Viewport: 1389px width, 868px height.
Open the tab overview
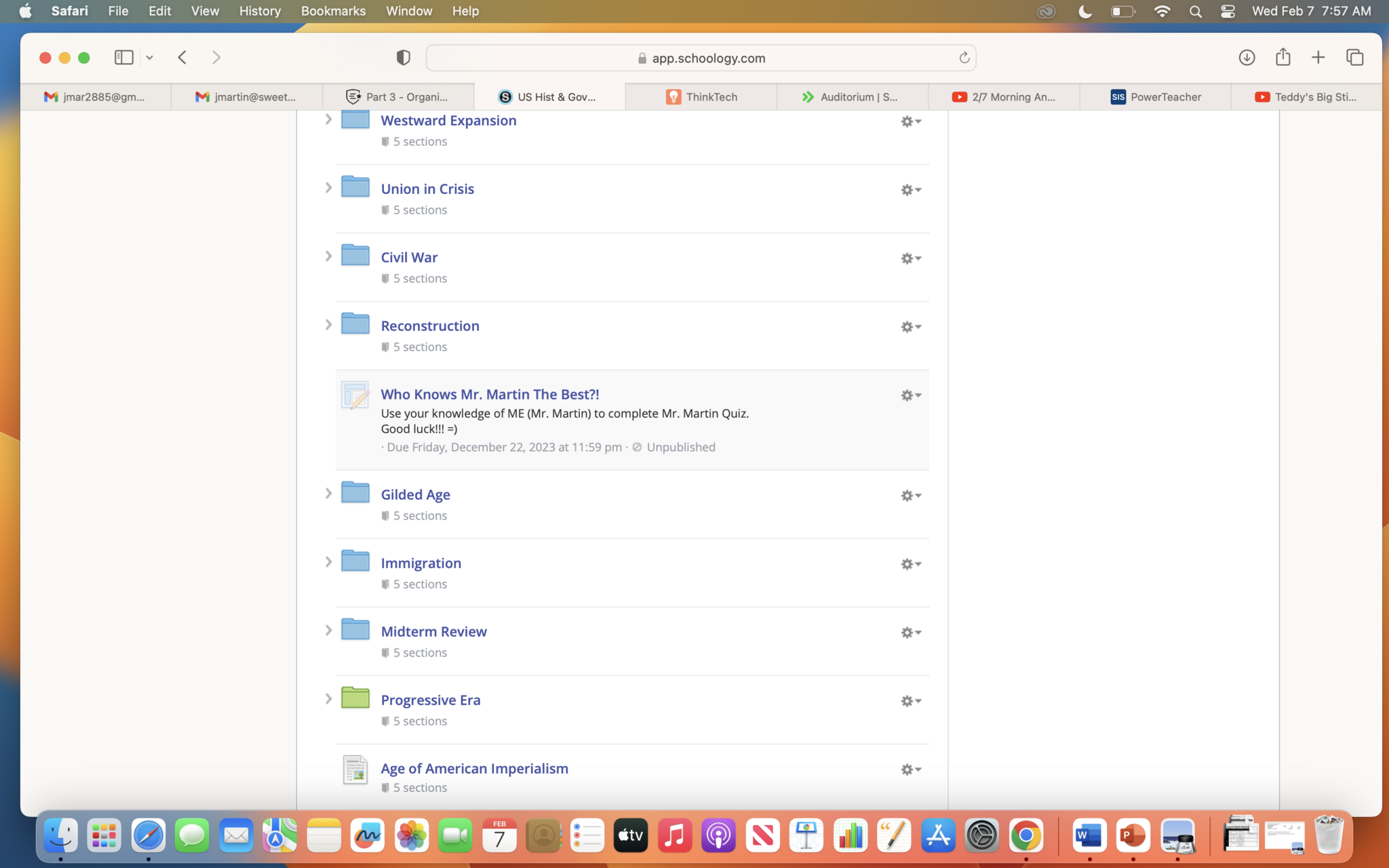point(1354,58)
